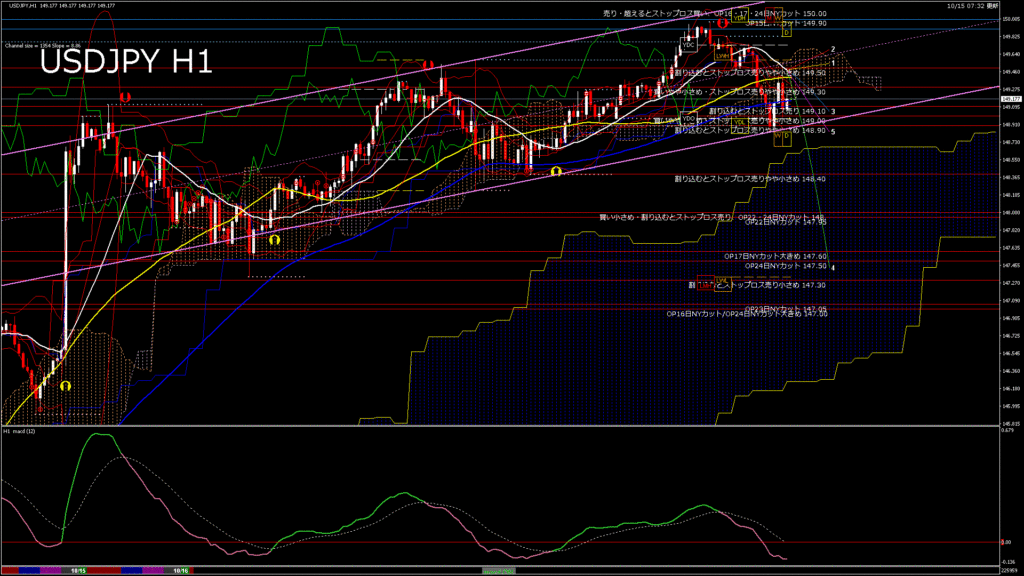The height and width of the screenshot is (576, 1024).
Task: Click the wave number 4 label near 147.50
Action: (833, 267)
